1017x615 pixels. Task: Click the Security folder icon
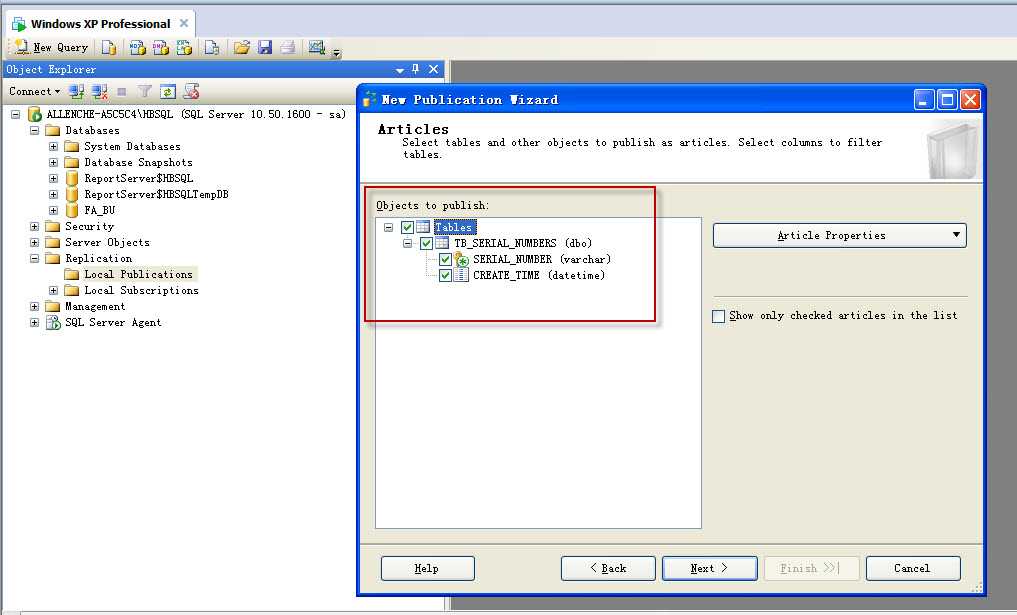(53, 226)
